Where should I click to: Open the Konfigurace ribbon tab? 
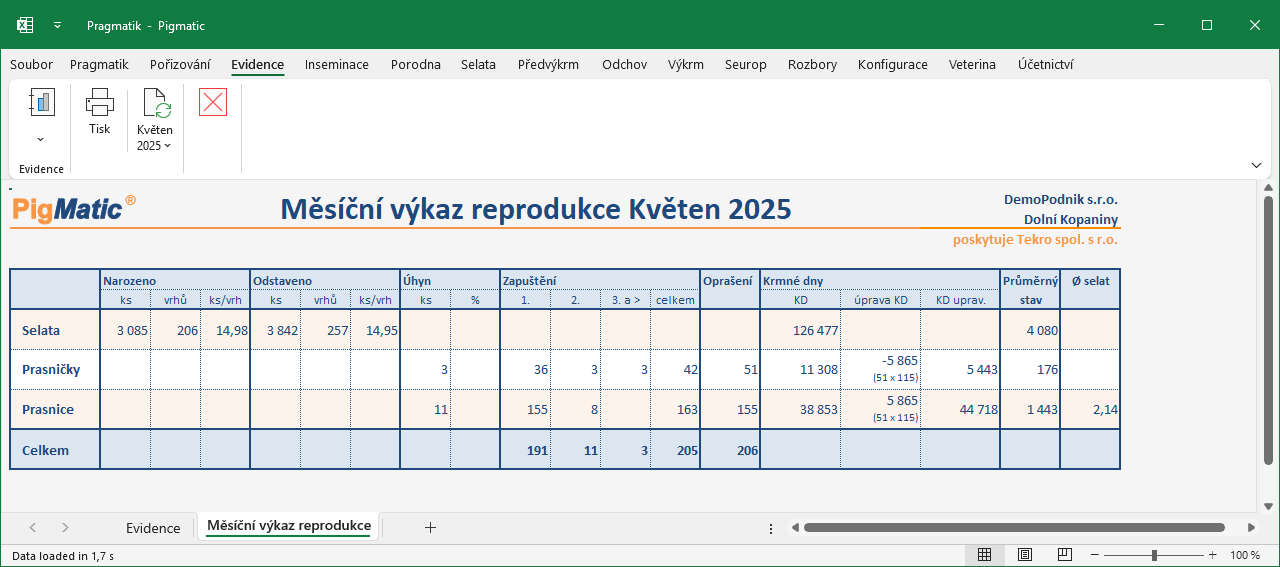tap(893, 65)
